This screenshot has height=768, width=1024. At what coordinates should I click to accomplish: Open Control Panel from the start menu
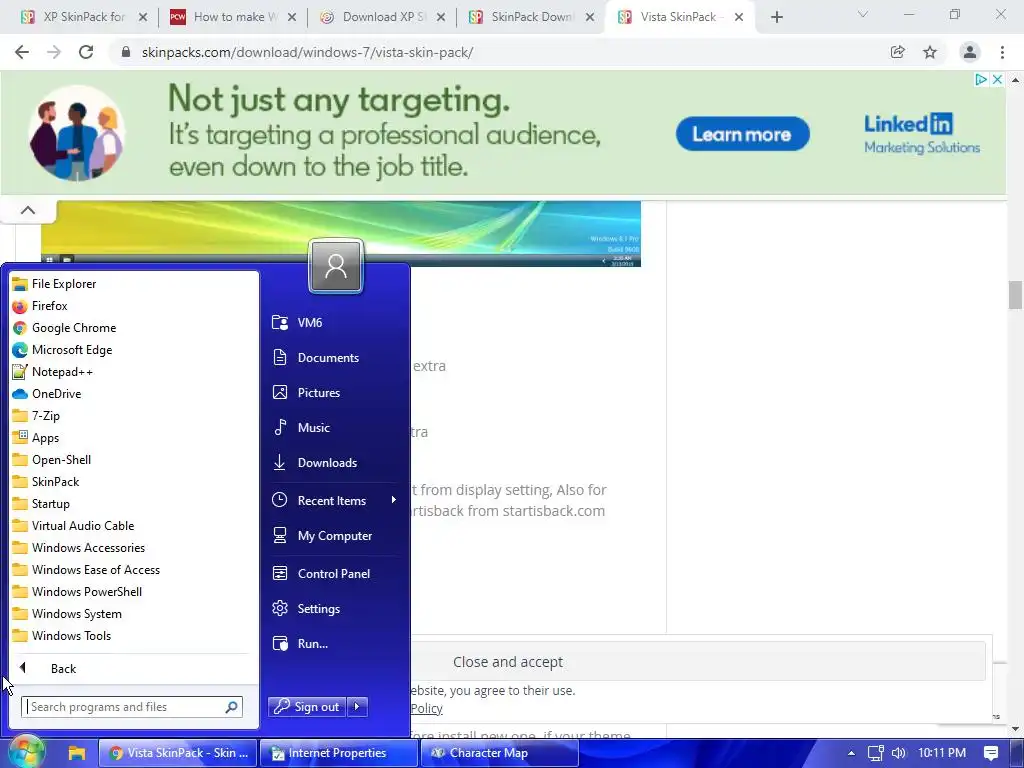pos(334,573)
